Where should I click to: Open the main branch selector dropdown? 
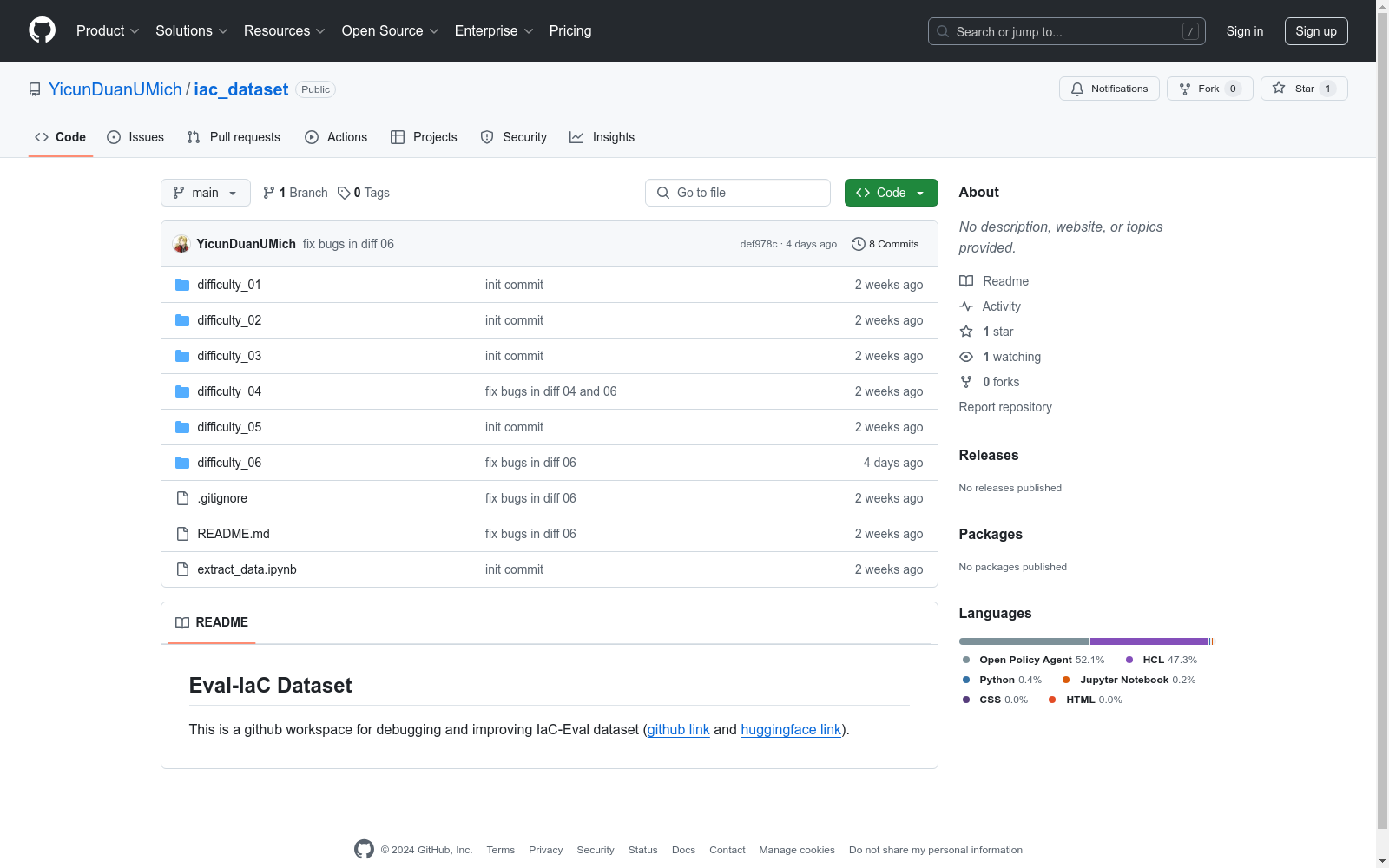(x=206, y=193)
